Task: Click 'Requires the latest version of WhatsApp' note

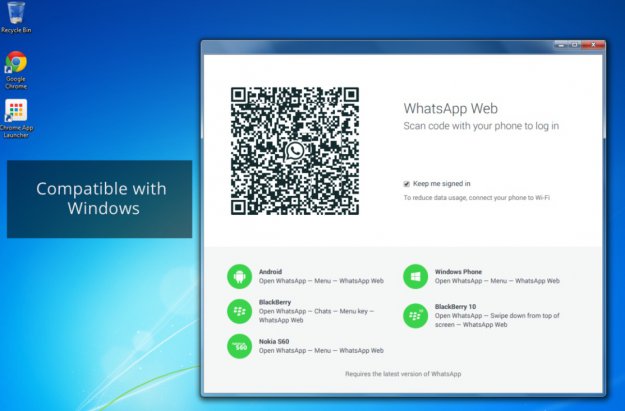Action: tap(403, 373)
